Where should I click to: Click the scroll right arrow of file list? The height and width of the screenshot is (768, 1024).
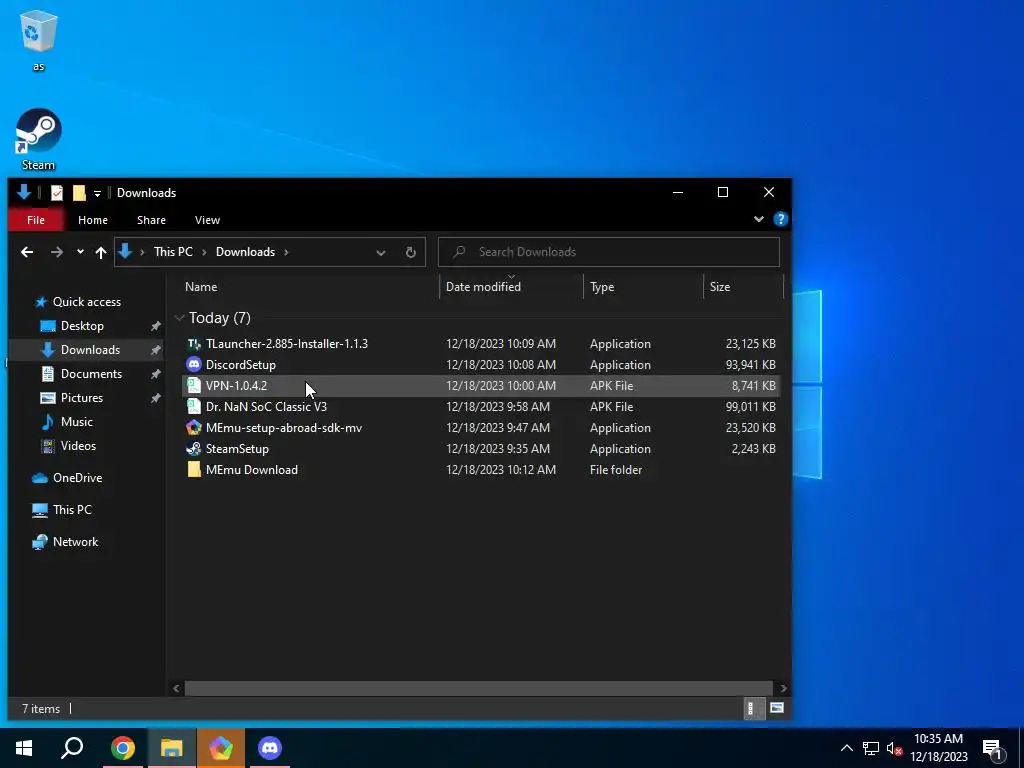783,688
